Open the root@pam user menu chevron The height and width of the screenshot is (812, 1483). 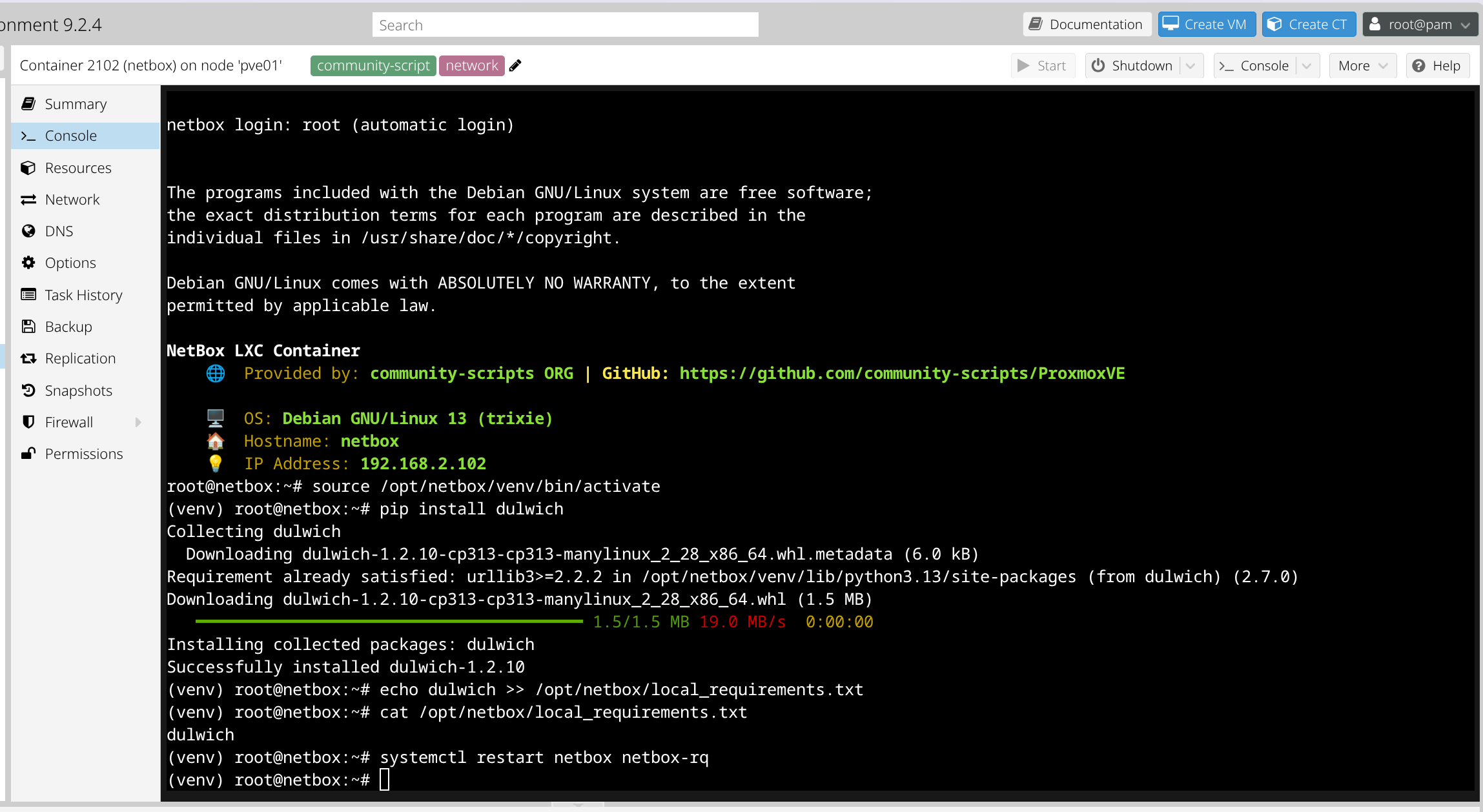click(x=1466, y=25)
